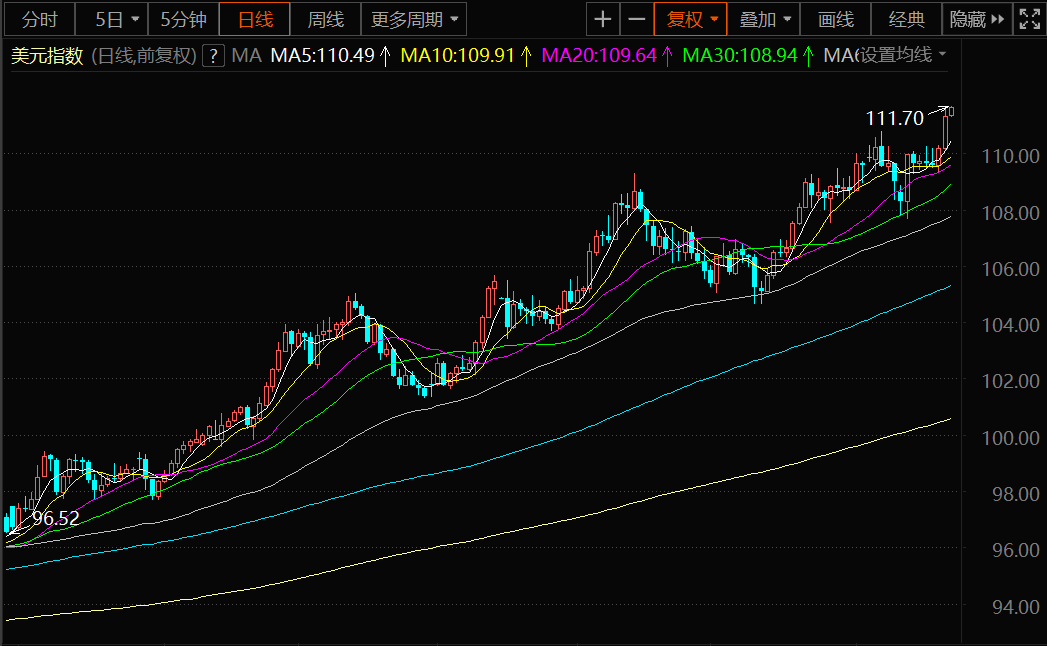Click the plus zoom-in chart button
The image size is (1047, 646).
[x=602, y=19]
